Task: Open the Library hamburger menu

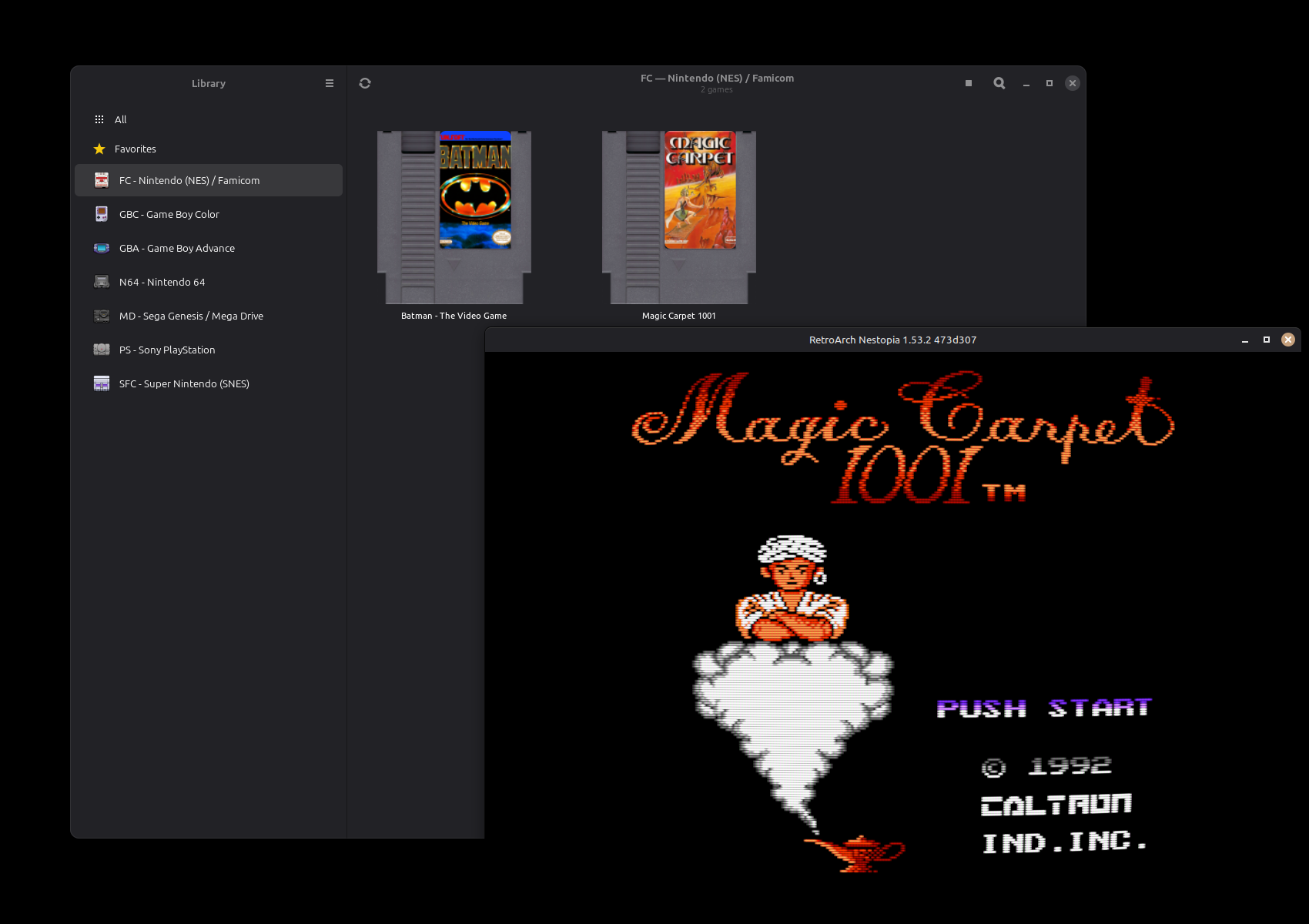Action: point(330,83)
